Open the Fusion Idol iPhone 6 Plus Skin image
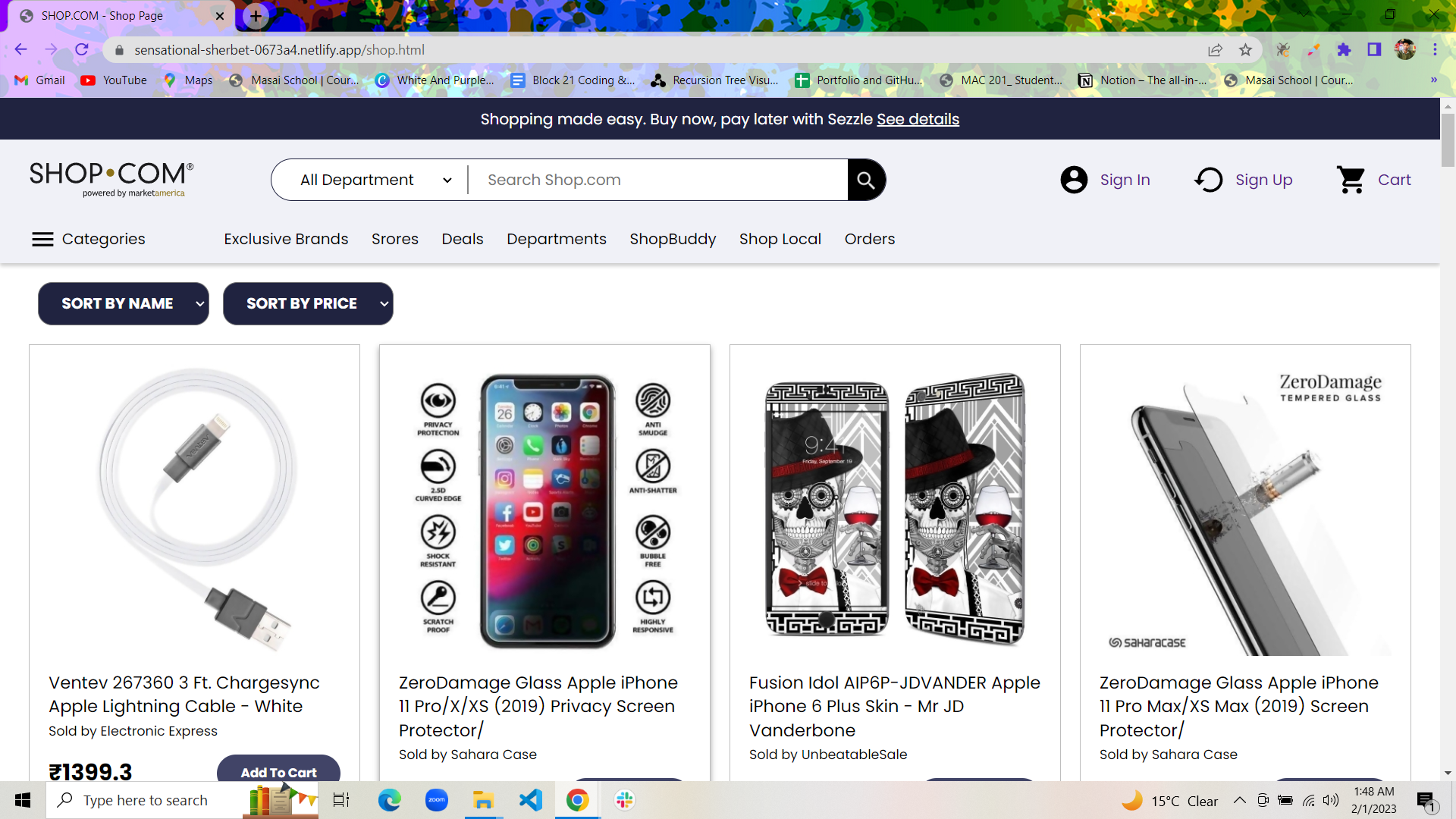This screenshot has height=819, width=1456. [x=895, y=508]
